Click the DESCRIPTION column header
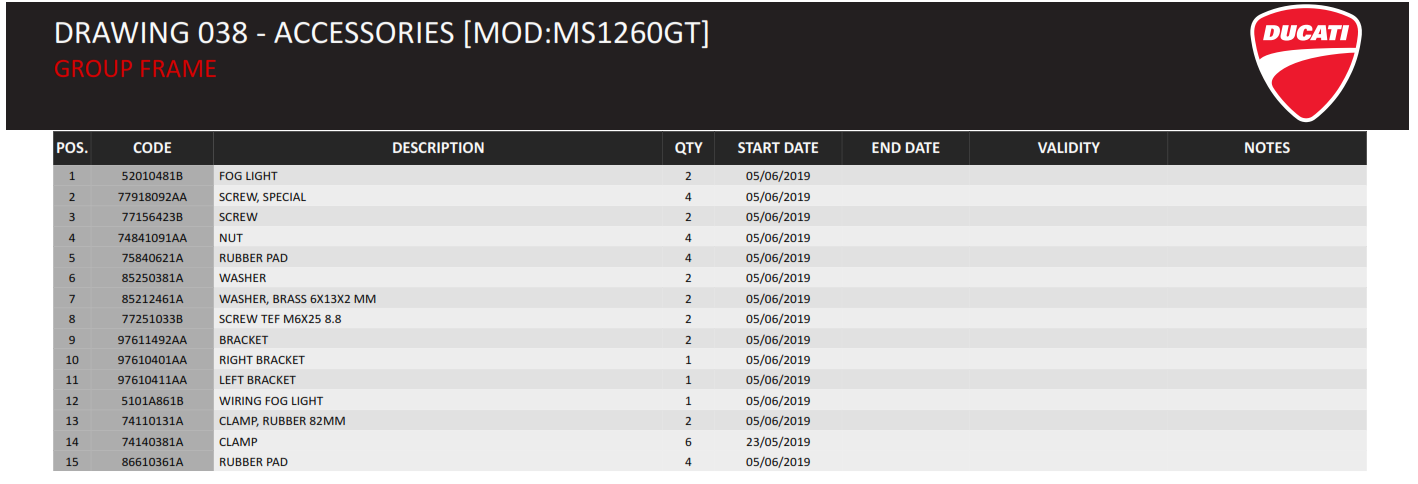Image resolution: width=1418 pixels, height=484 pixels. tap(438, 148)
